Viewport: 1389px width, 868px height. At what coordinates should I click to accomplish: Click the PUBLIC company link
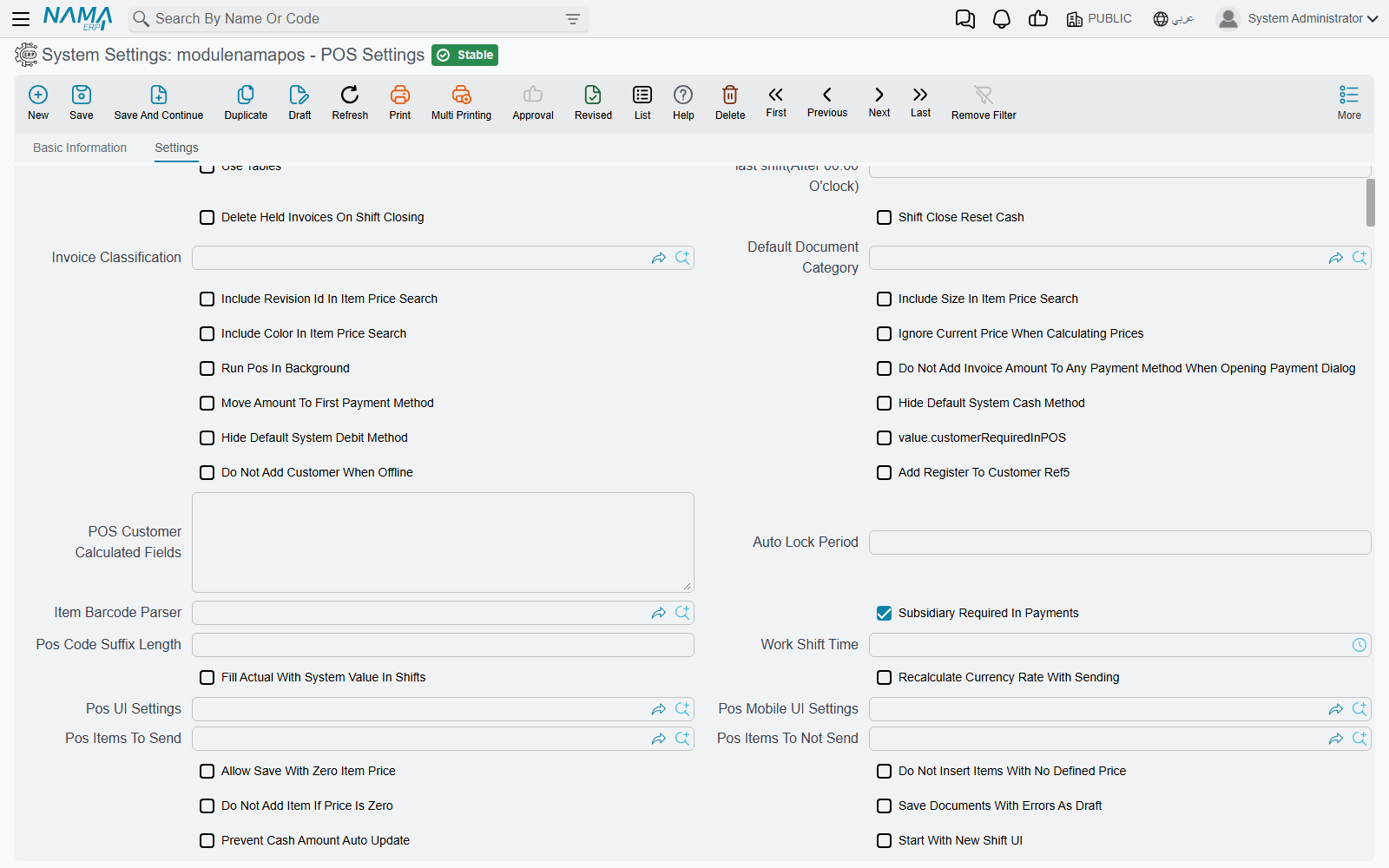(x=1099, y=18)
